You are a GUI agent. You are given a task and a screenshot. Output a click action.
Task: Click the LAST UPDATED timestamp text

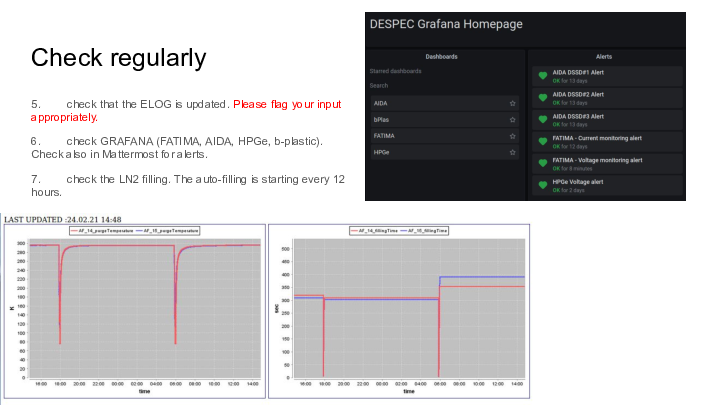(63, 219)
